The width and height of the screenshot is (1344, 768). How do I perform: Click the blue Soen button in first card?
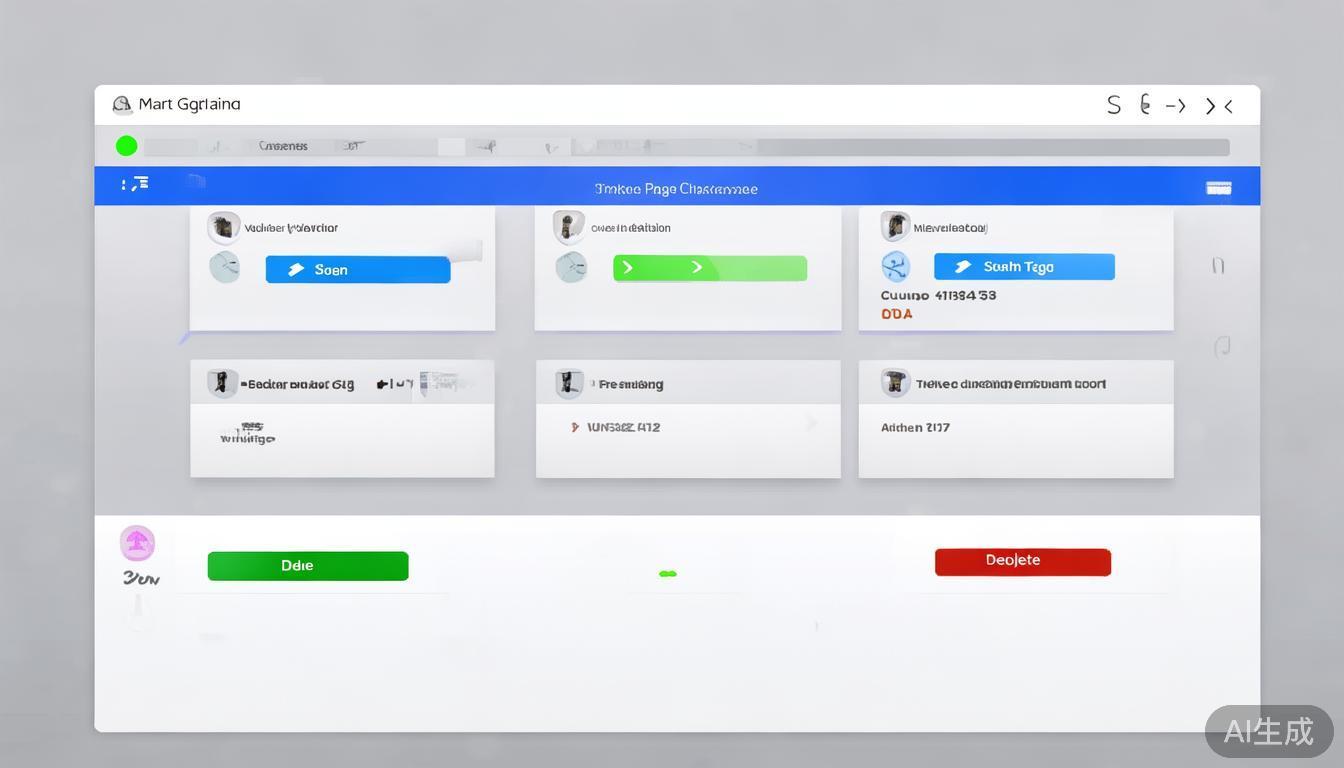pyautogui.click(x=357, y=269)
